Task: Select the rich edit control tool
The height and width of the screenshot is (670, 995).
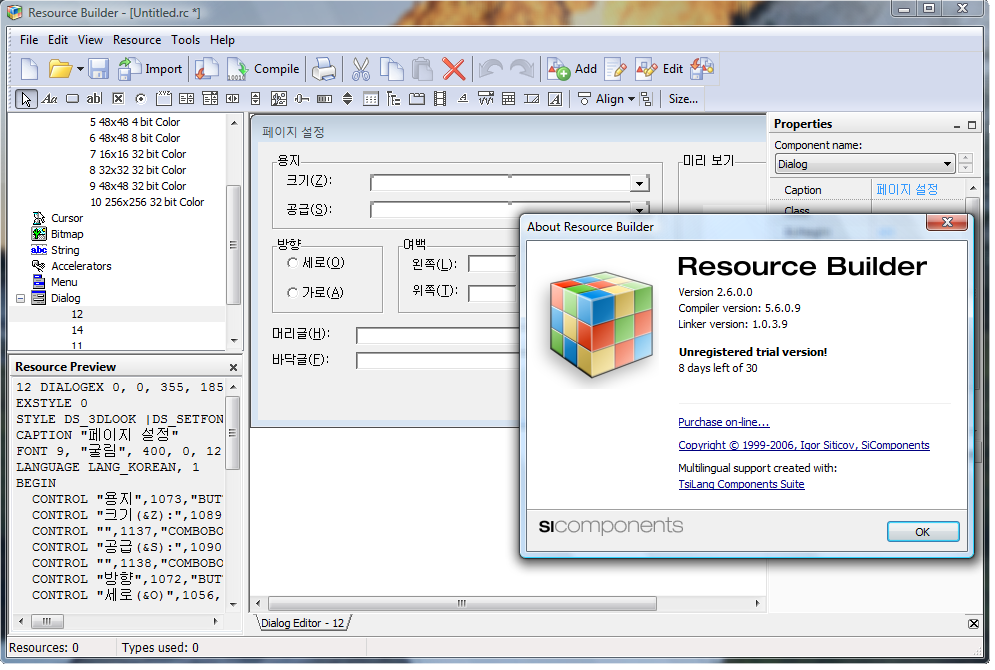Action: tap(555, 99)
